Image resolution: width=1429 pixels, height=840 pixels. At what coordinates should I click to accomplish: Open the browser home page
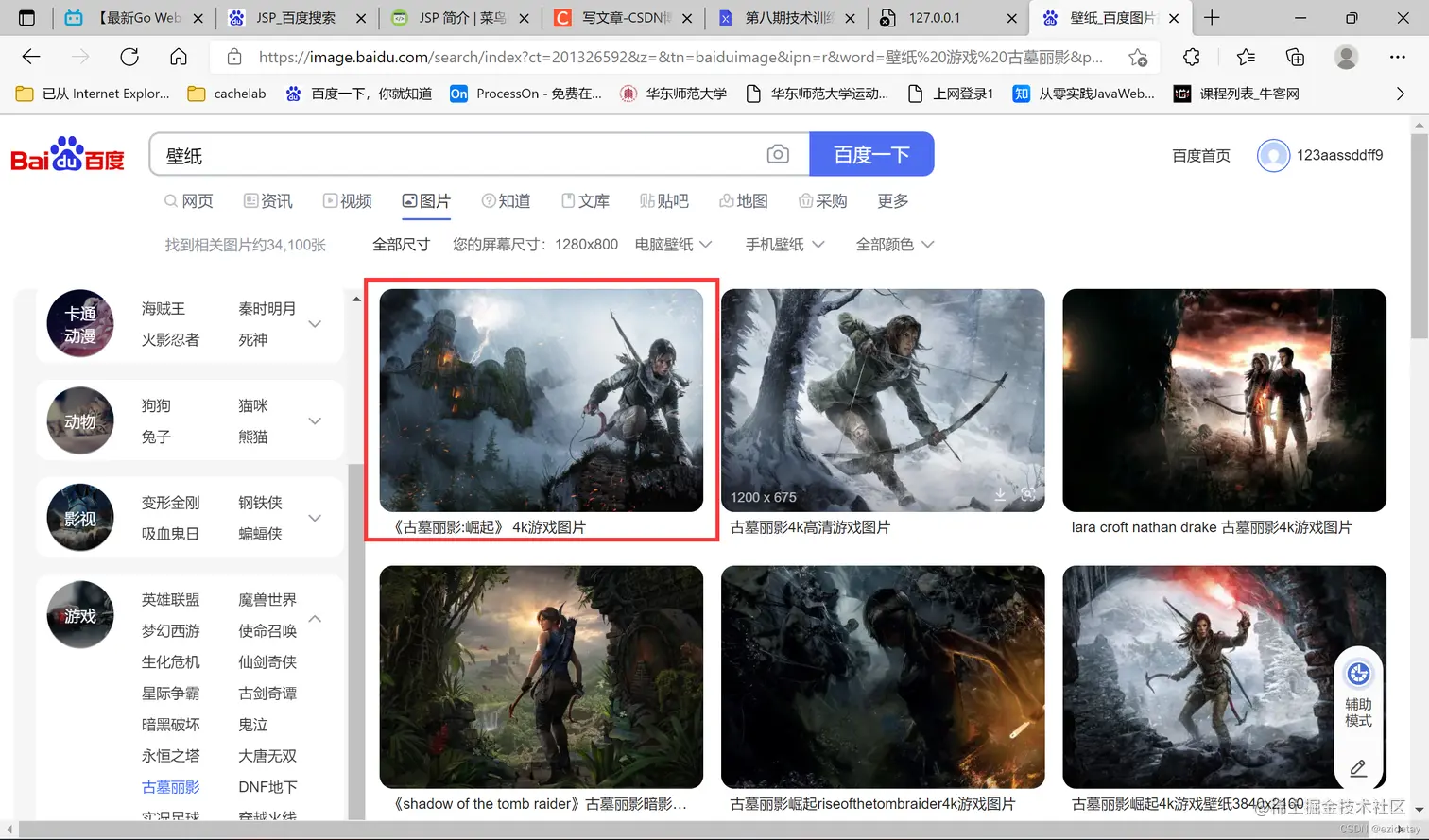coord(179,57)
